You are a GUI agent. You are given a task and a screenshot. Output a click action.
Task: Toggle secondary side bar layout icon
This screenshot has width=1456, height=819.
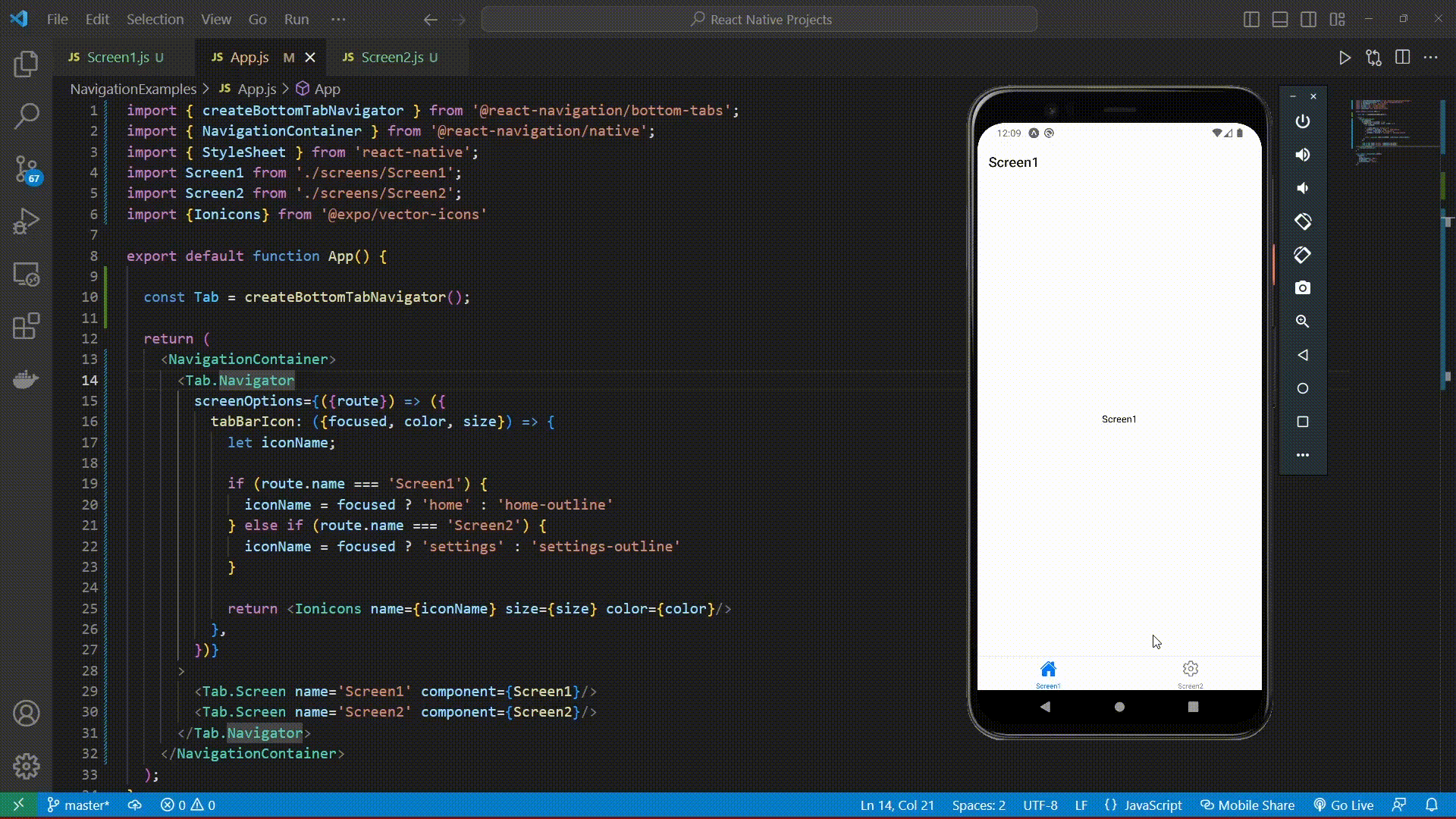click(x=1308, y=20)
